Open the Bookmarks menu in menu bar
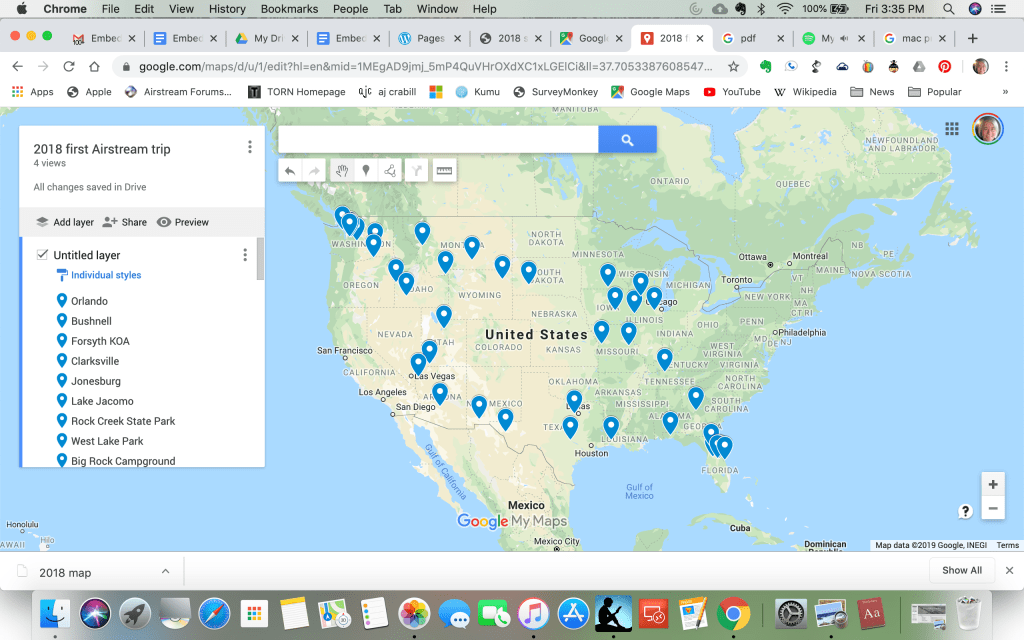 click(x=288, y=9)
